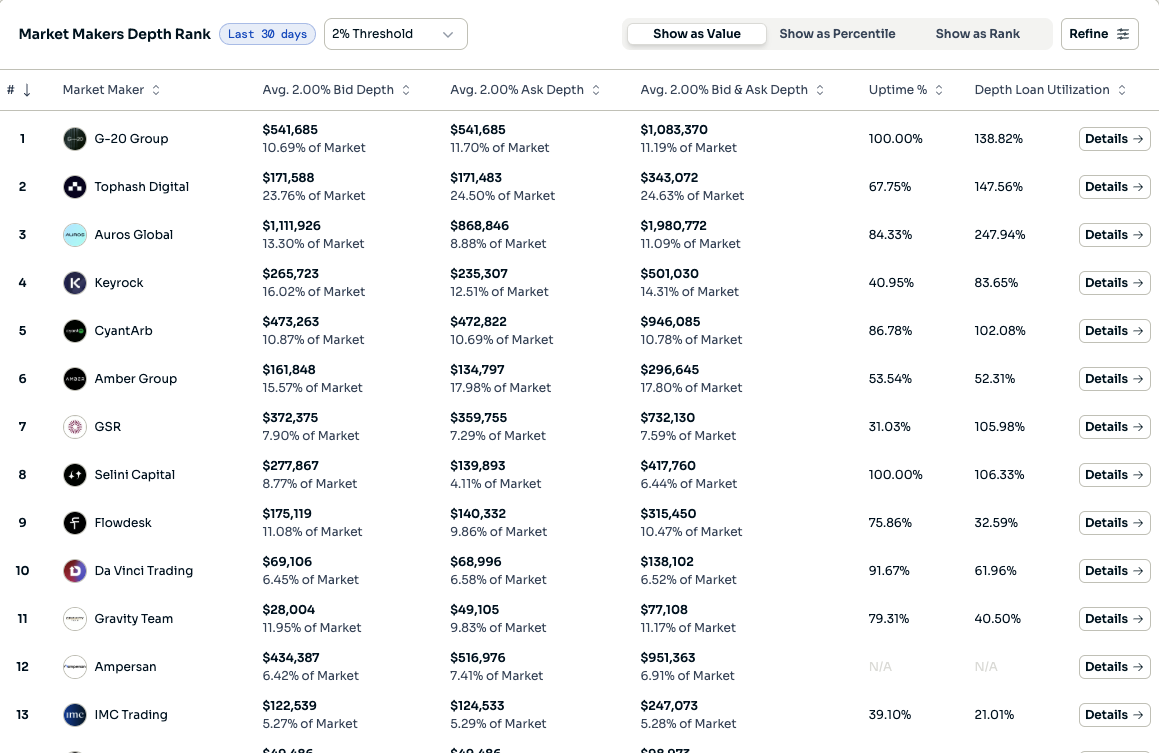
Task: View Details for Keyrock
Action: [x=1114, y=283]
